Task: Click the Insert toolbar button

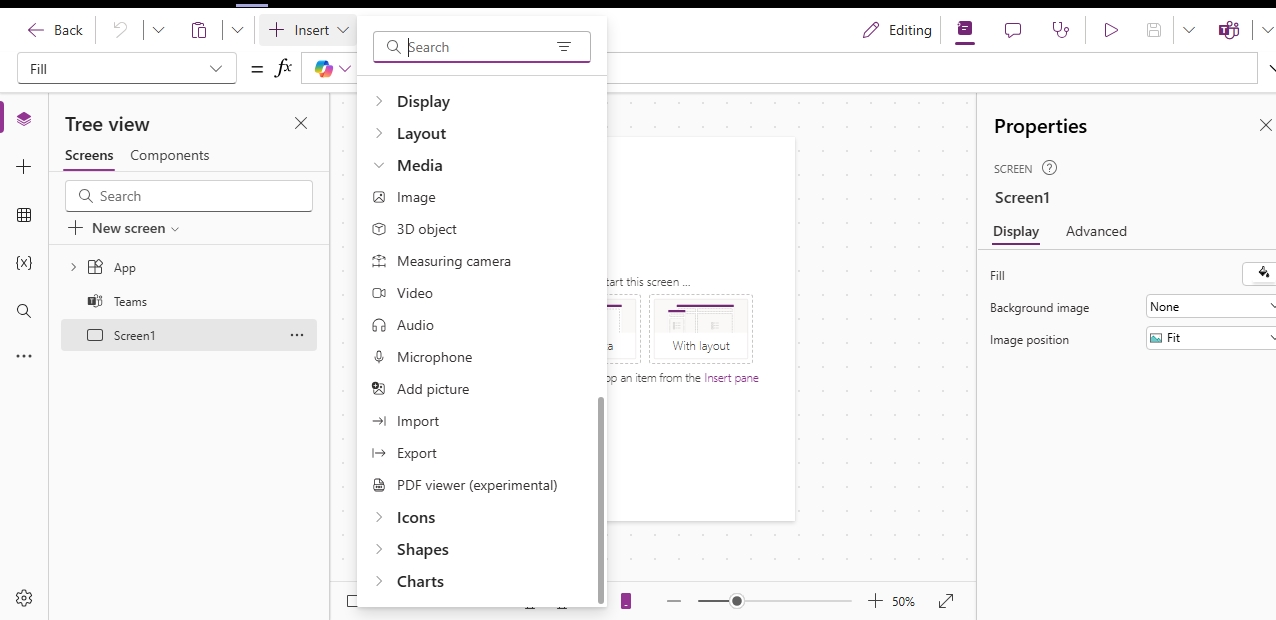Action: click(x=309, y=30)
